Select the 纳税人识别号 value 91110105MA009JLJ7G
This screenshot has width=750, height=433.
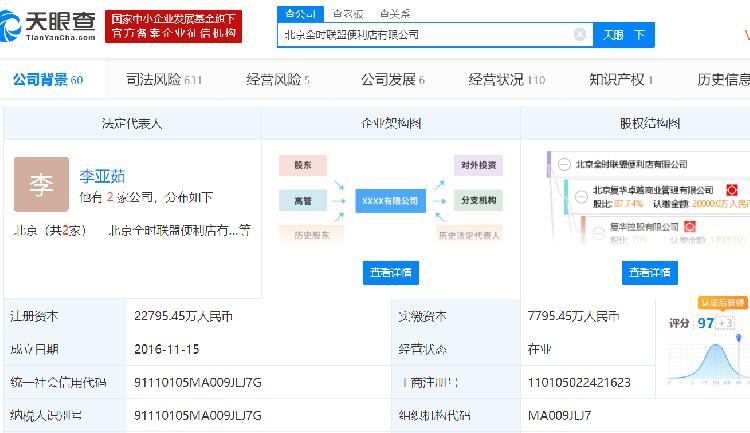(198, 415)
